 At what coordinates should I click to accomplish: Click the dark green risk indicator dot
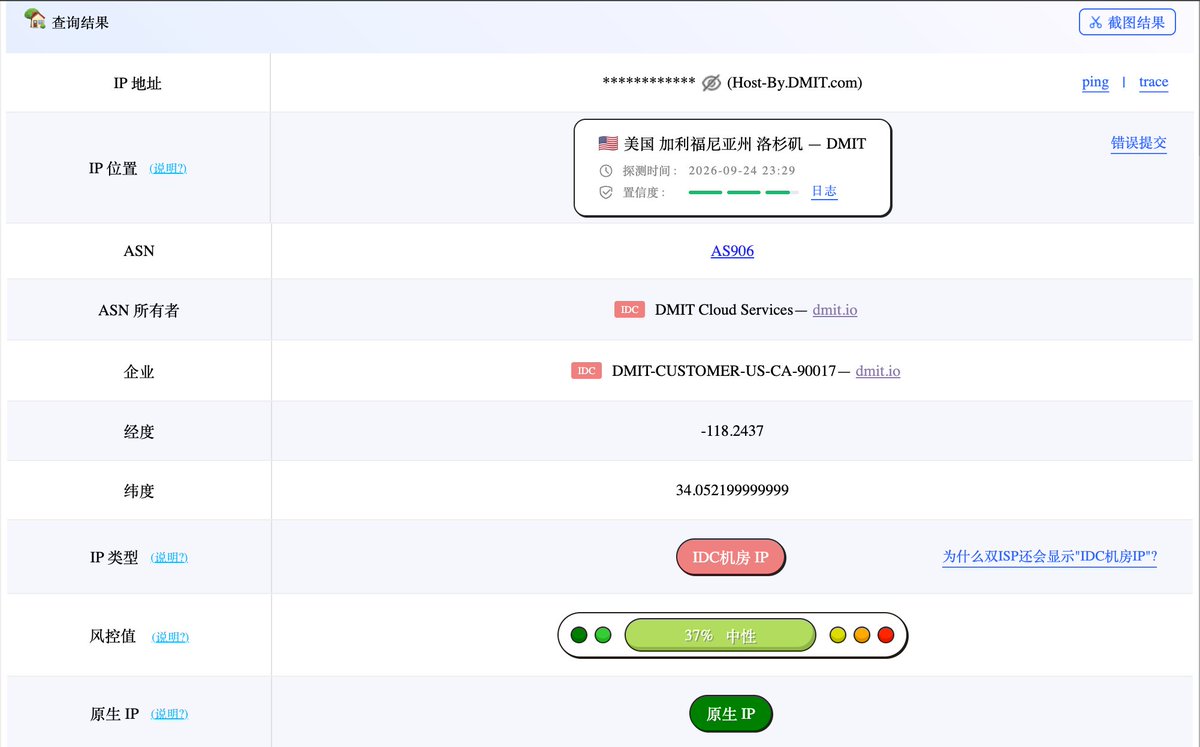[x=579, y=635]
